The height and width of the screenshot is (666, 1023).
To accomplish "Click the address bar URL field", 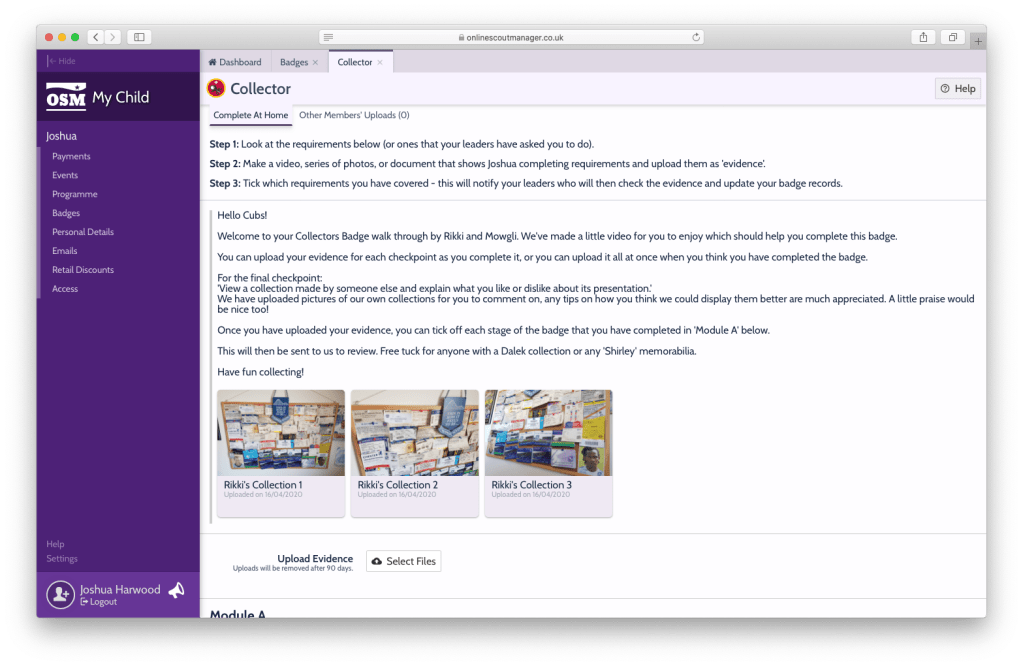I will 510,37.
